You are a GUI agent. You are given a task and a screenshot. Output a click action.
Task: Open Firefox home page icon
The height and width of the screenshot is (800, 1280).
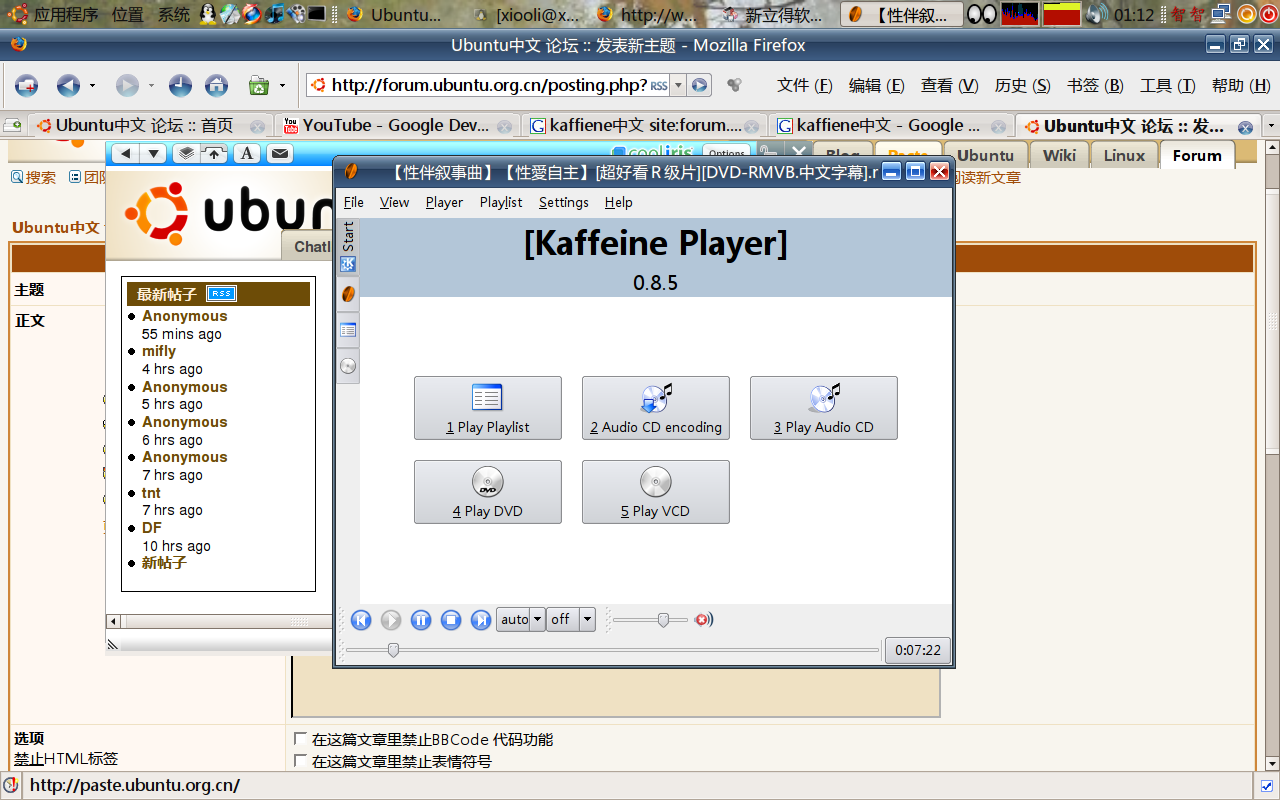216,86
